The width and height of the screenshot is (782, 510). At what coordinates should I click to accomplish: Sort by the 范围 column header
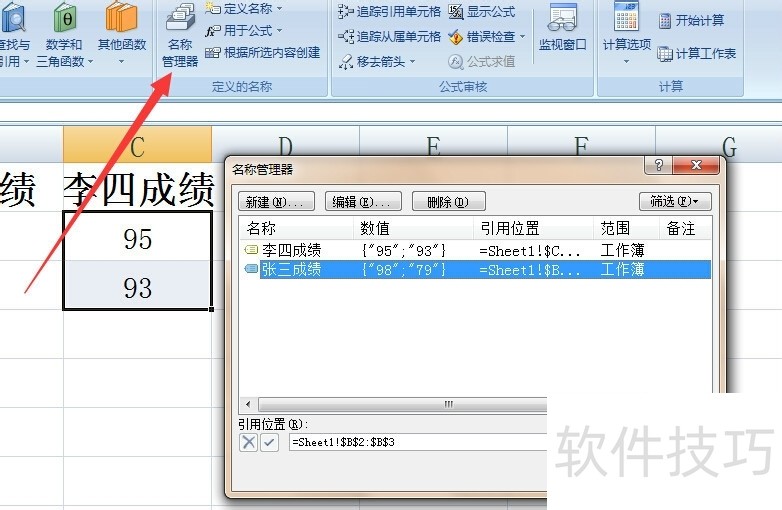coord(626,228)
